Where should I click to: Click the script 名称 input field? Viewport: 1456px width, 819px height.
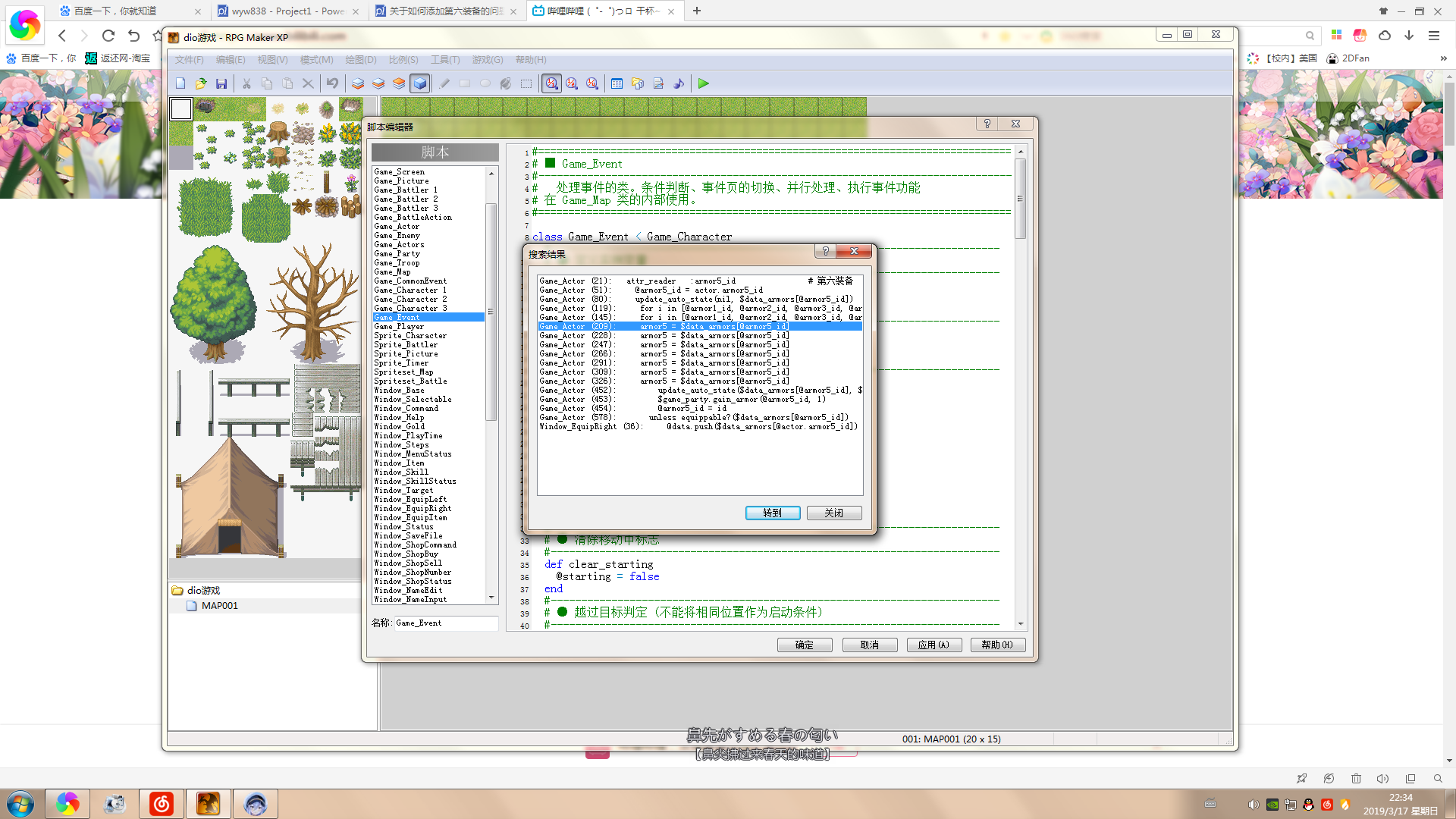coord(446,623)
